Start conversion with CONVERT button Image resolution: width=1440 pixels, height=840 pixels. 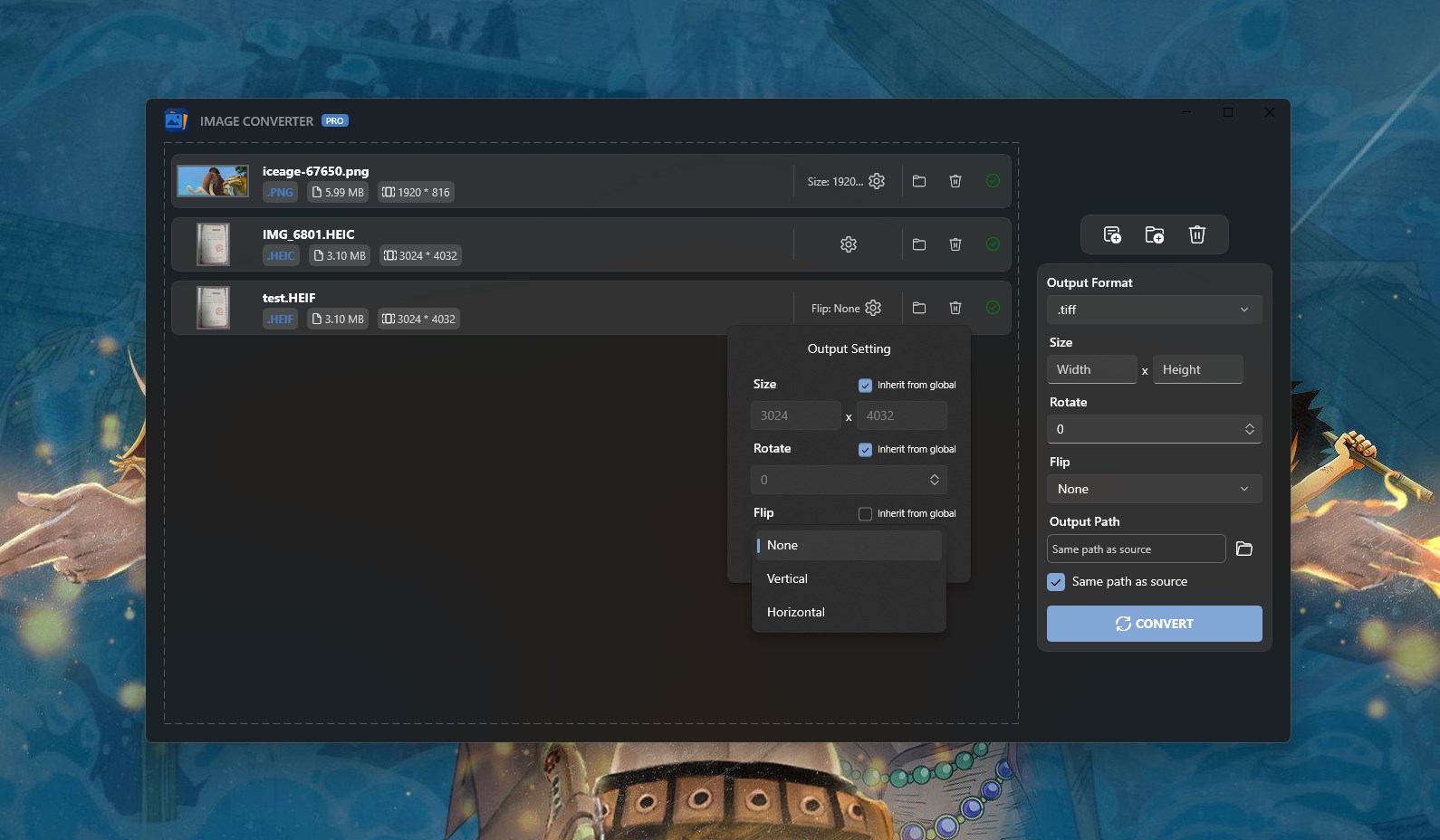pyautogui.click(x=1154, y=624)
